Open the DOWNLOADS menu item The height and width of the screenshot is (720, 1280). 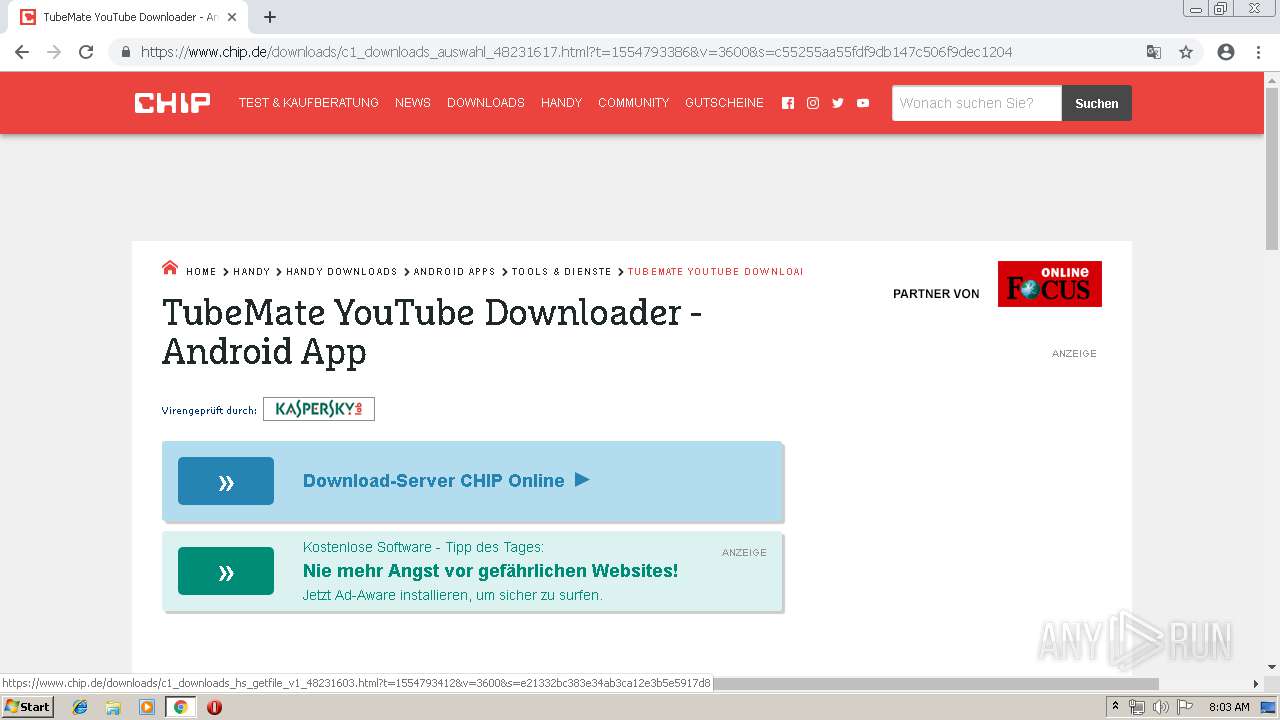[486, 103]
